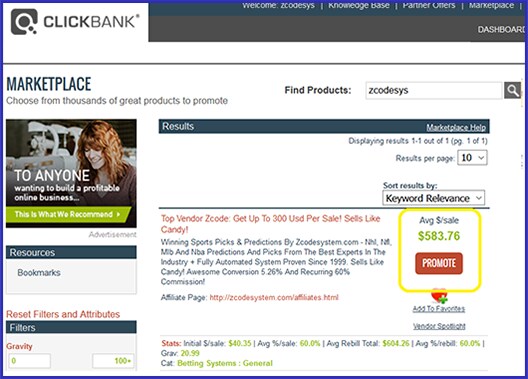Open Partner Offers in top navigation
528x379 pixels.
(x=429, y=5)
